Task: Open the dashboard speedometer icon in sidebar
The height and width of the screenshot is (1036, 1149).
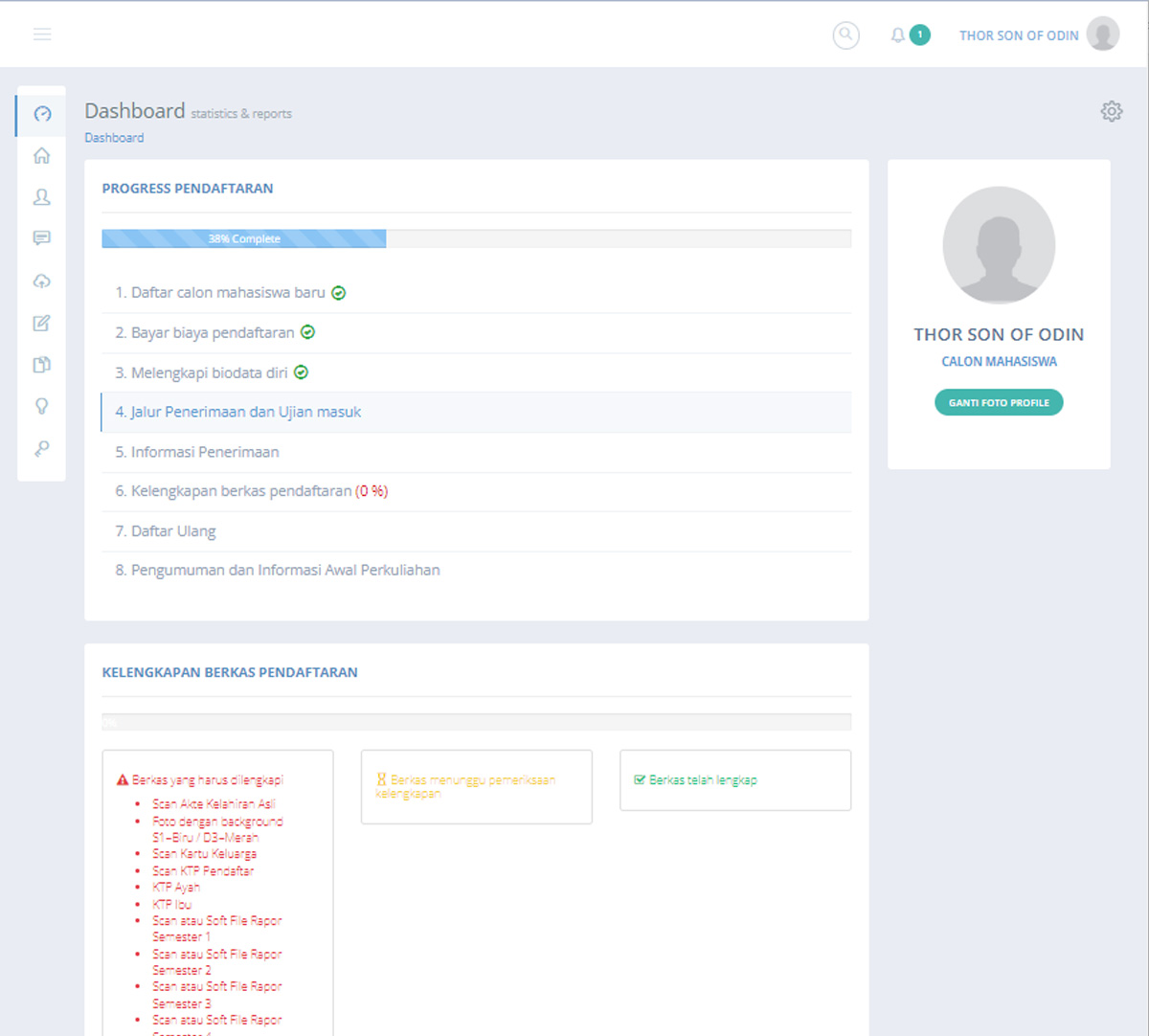Action: coord(42,114)
